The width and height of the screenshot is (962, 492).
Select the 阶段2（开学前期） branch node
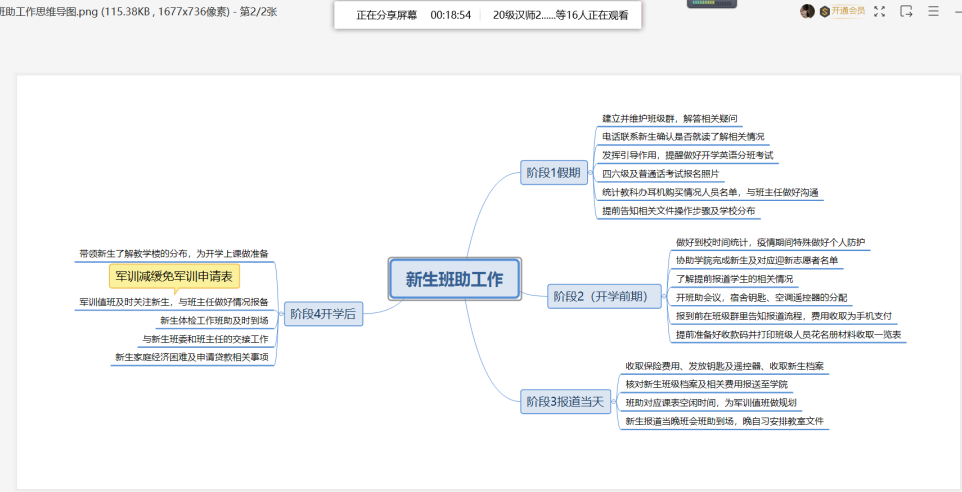(x=606, y=295)
